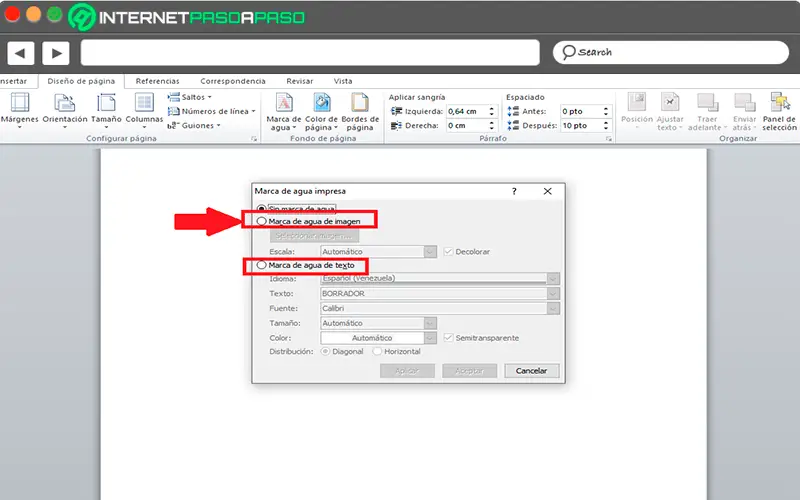Screen dimensions: 800x500
Task: Click the browser back arrow button
Action: coord(20,53)
